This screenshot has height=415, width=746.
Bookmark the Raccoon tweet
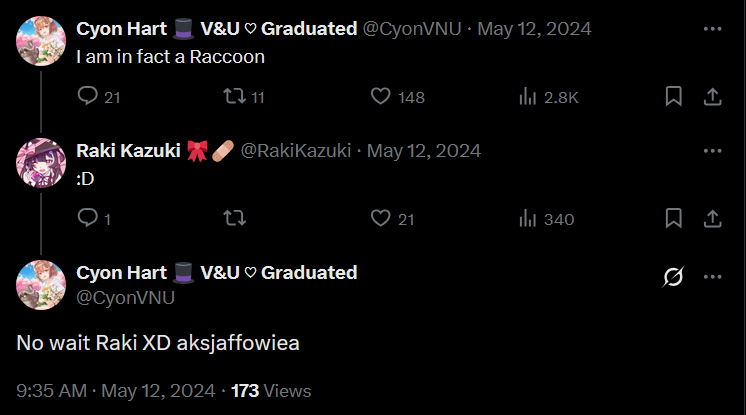point(674,97)
